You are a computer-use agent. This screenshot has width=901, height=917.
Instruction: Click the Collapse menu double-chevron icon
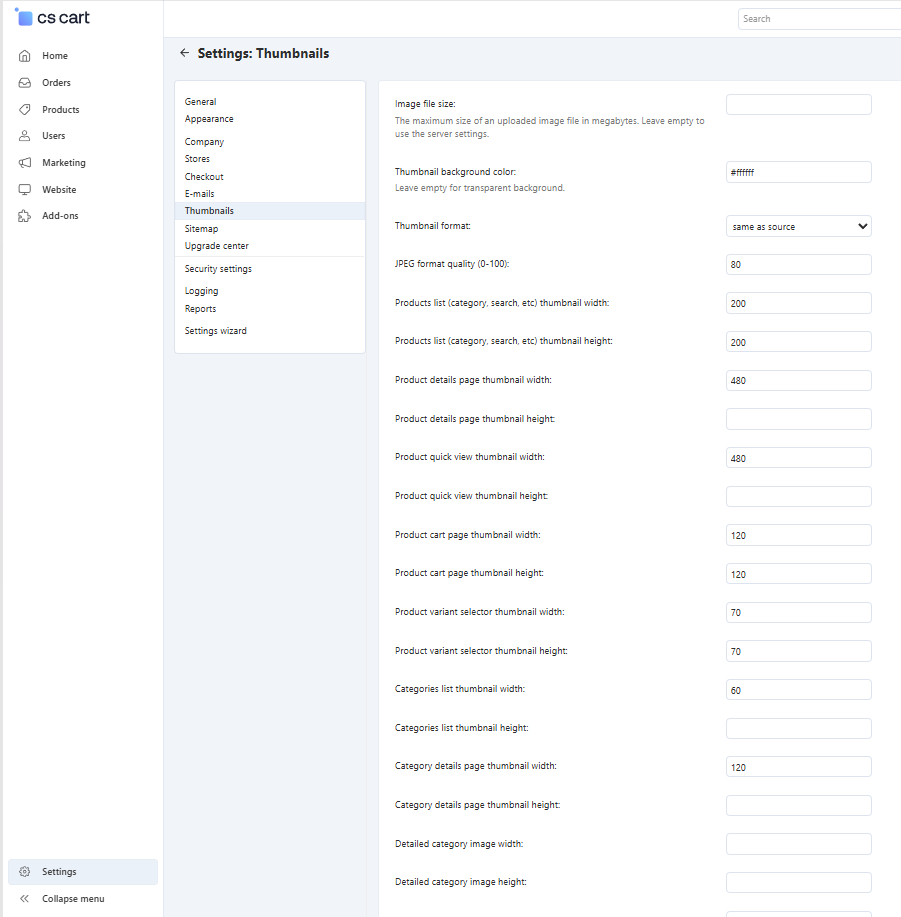pyautogui.click(x=25, y=898)
